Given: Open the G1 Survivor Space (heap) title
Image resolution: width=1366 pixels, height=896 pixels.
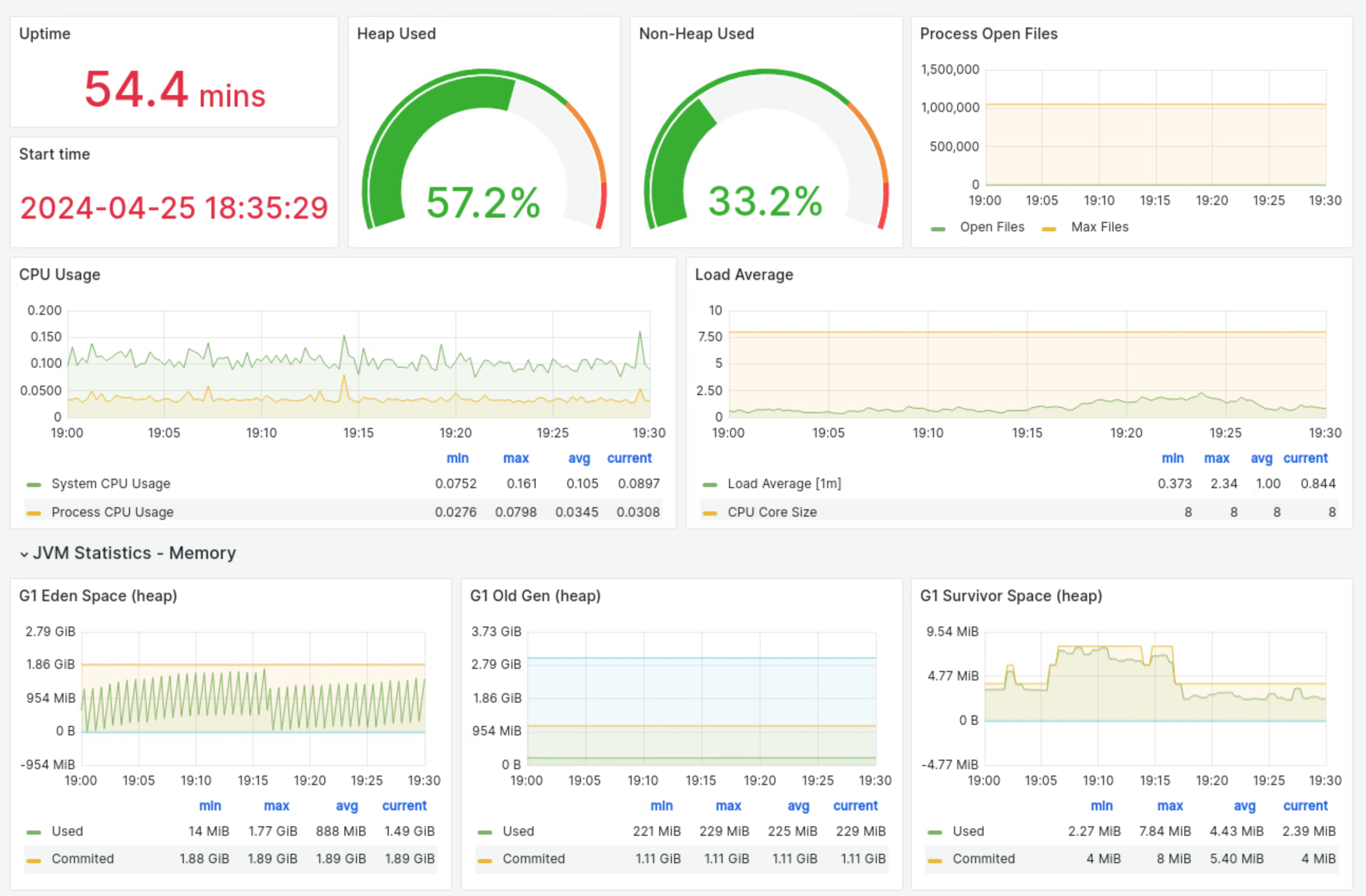Looking at the screenshot, I should [x=1011, y=595].
